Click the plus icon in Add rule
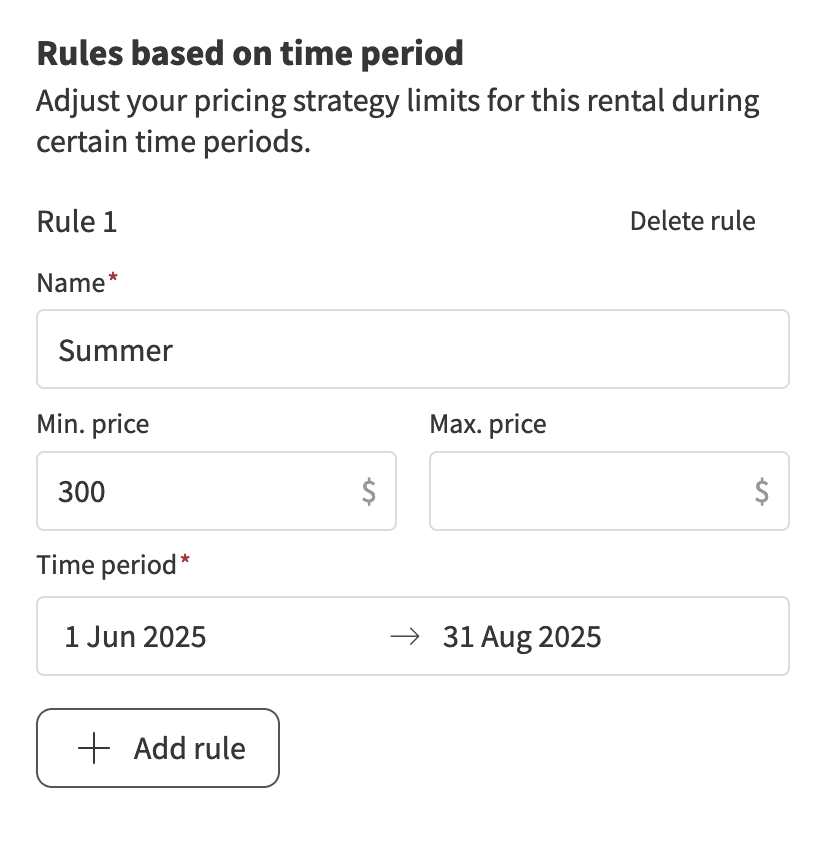The height and width of the screenshot is (842, 832). click(x=94, y=749)
